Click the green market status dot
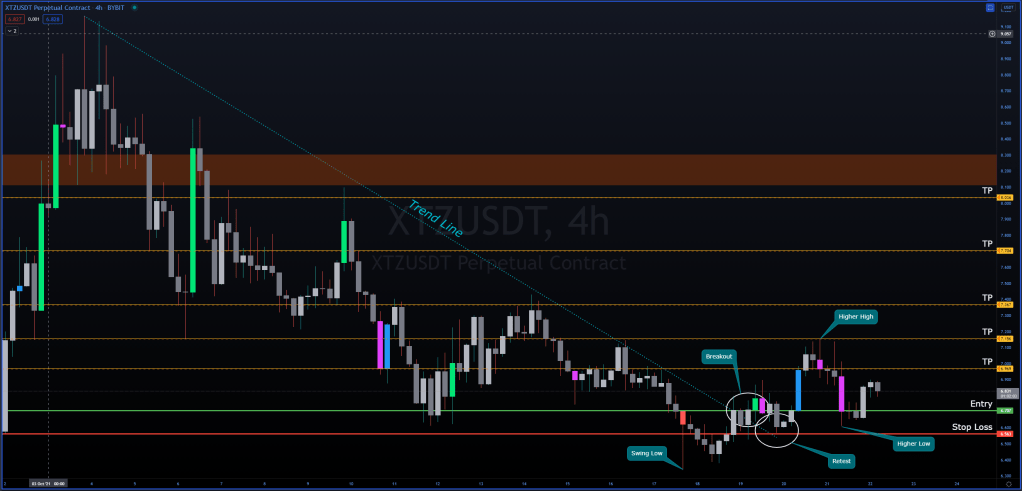The width and height of the screenshot is (1022, 491). 134,8
